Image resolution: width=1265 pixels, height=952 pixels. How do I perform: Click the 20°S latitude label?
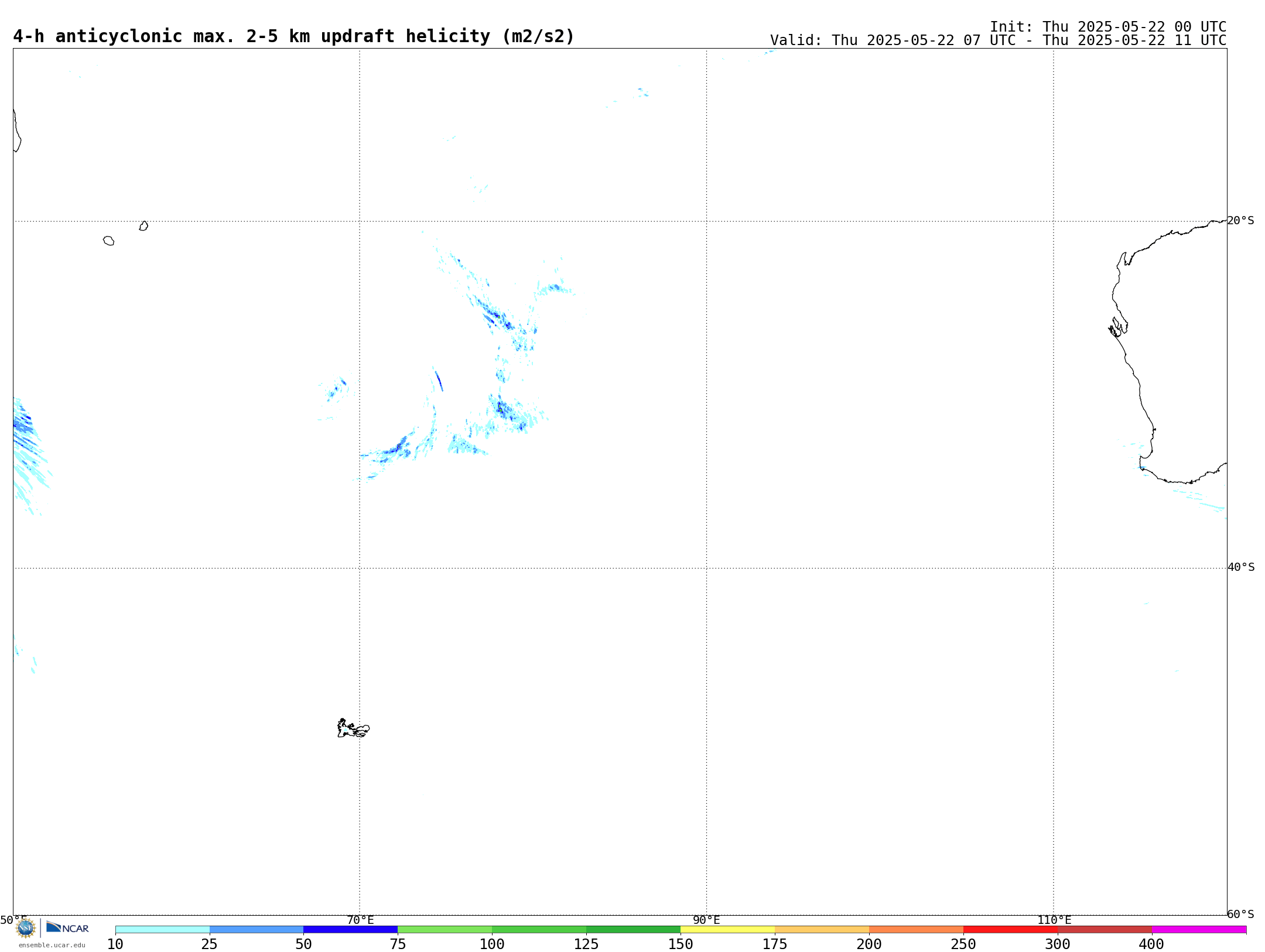(1240, 221)
